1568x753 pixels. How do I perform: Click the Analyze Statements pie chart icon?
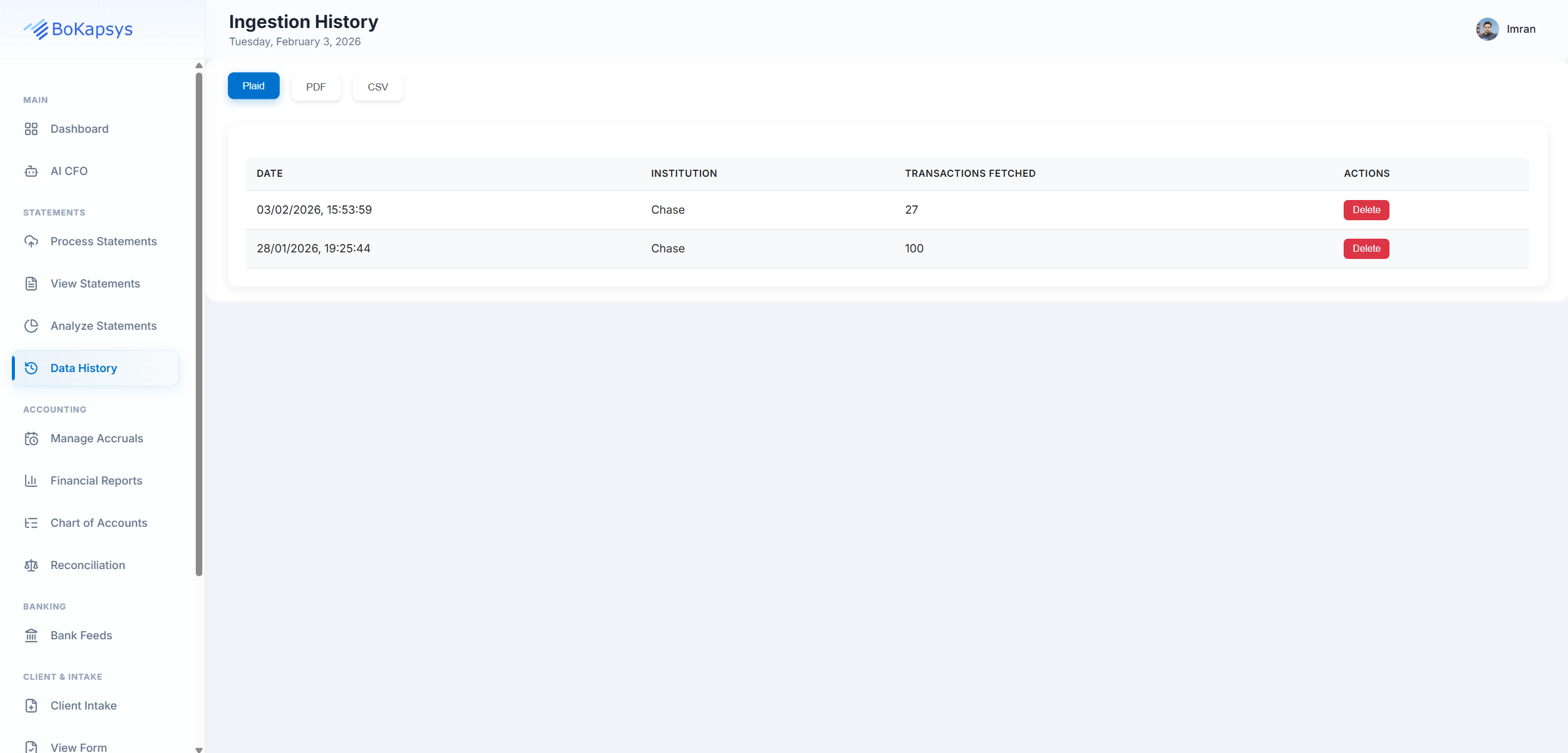pyautogui.click(x=31, y=326)
